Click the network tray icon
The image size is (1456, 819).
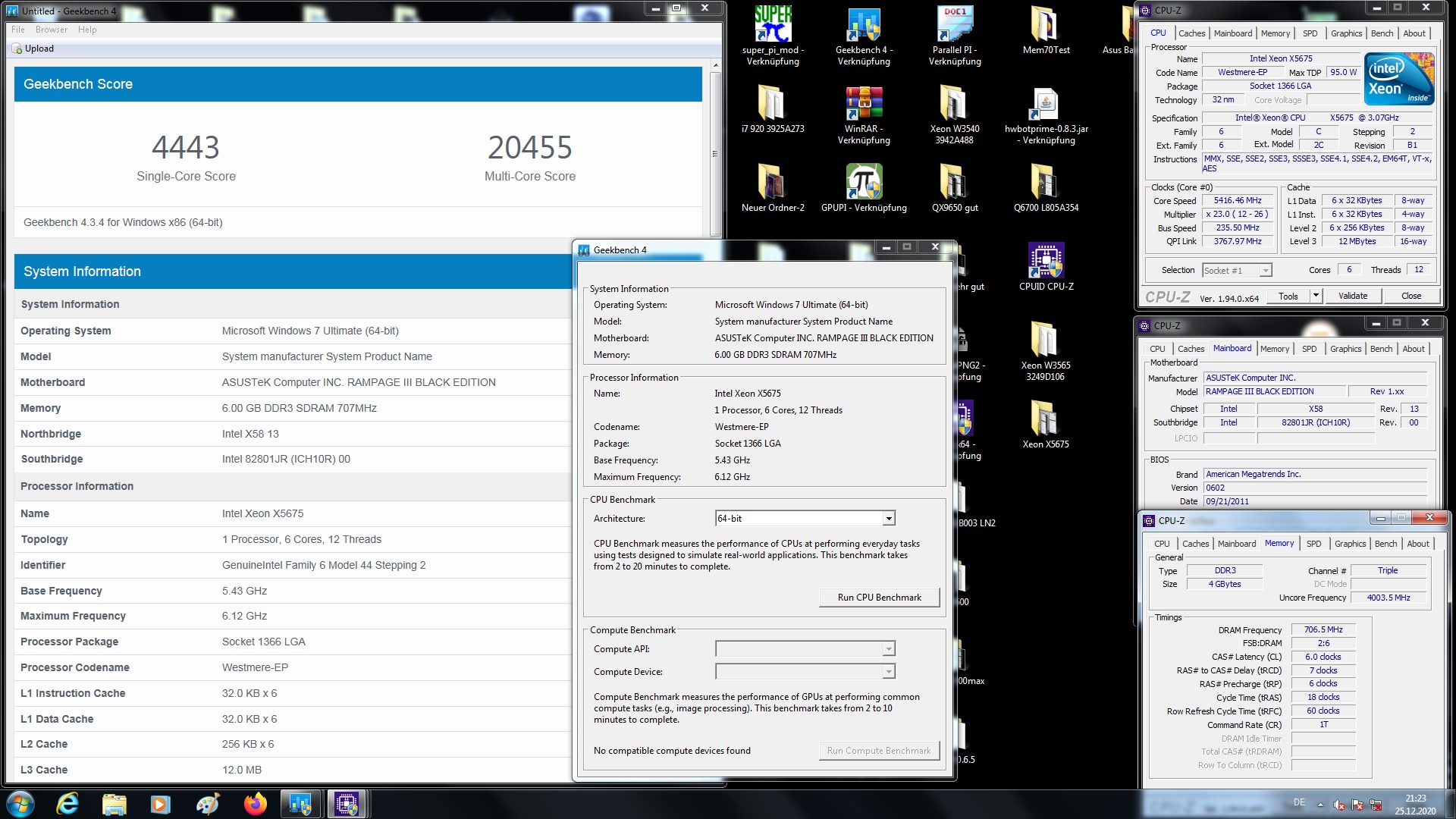(1376, 805)
